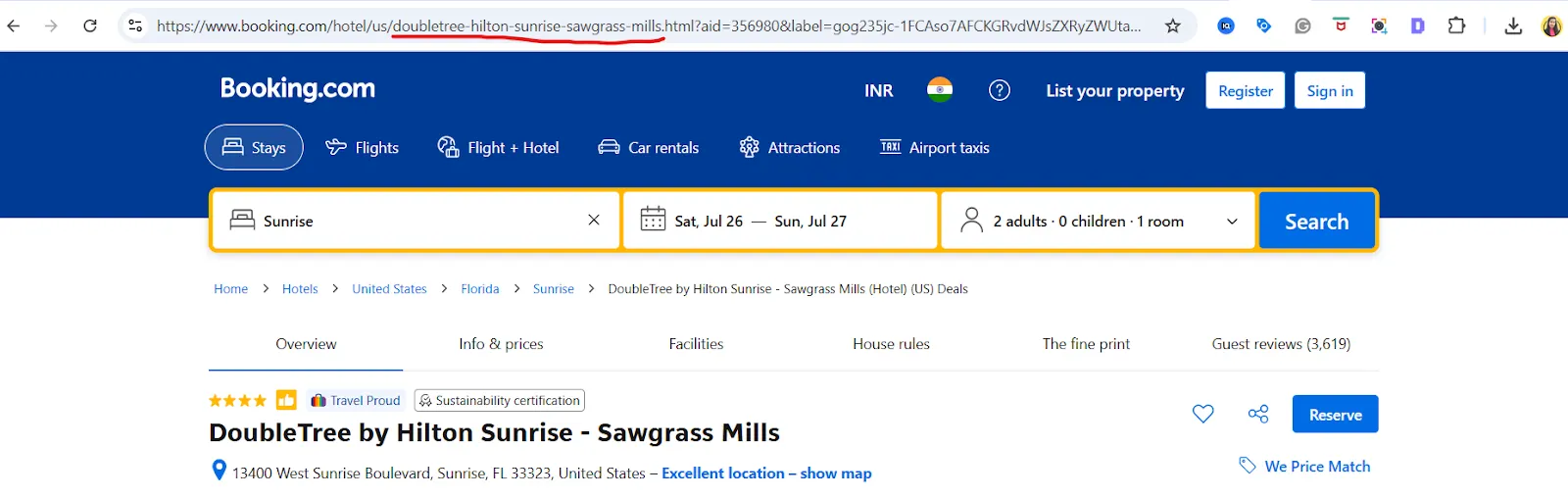This screenshot has height=498, width=1568.
Task: Switch to The fine print tab
Action: pyautogui.click(x=1086, y=344)
